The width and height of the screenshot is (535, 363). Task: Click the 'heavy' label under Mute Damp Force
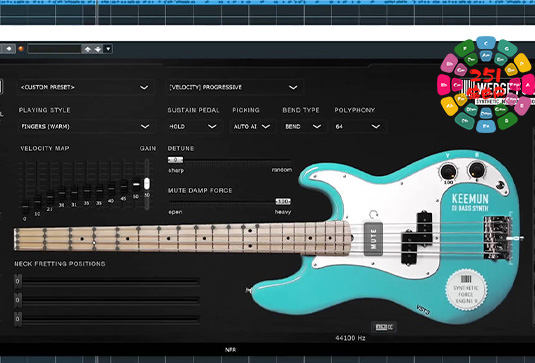tap(283, 212)
